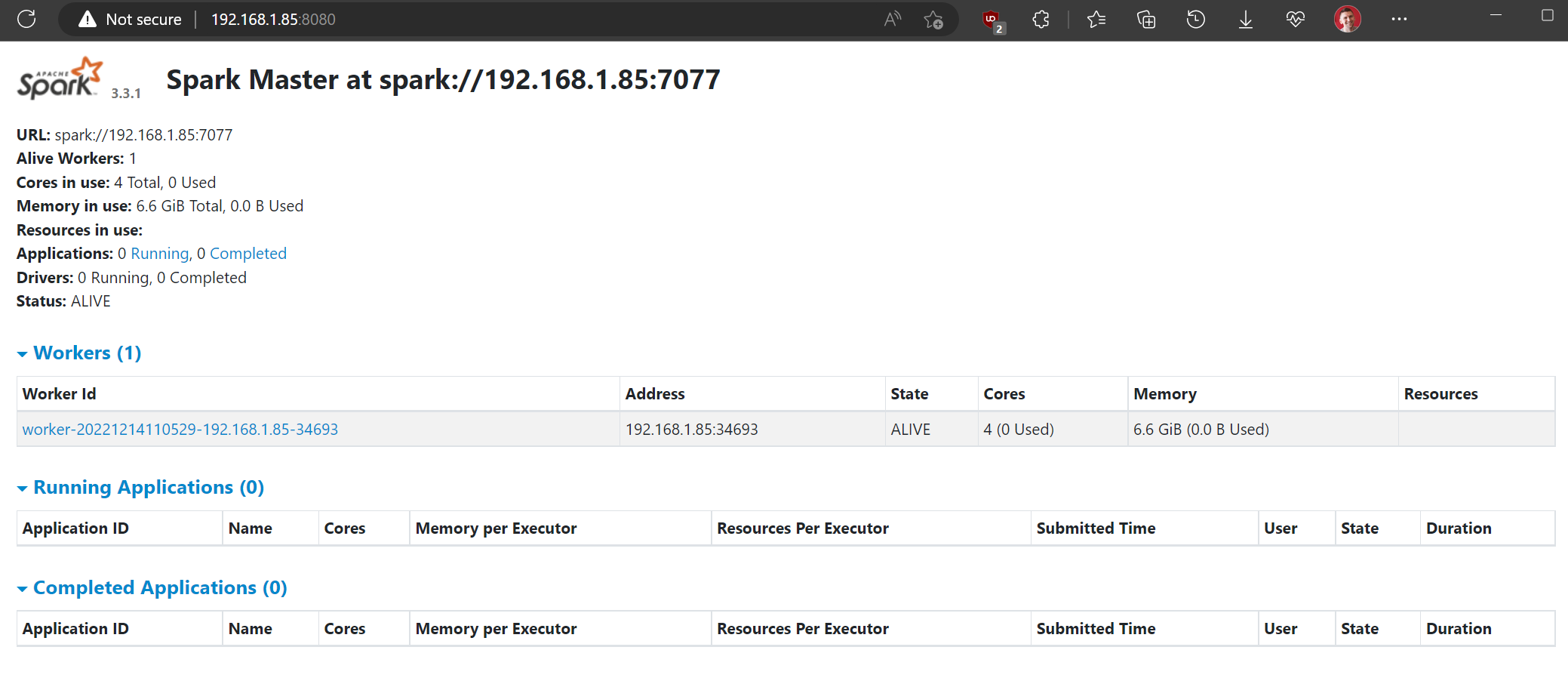Open the Running applications link
The width and height of the screenshot is (1568, 684).
point(159,254)
